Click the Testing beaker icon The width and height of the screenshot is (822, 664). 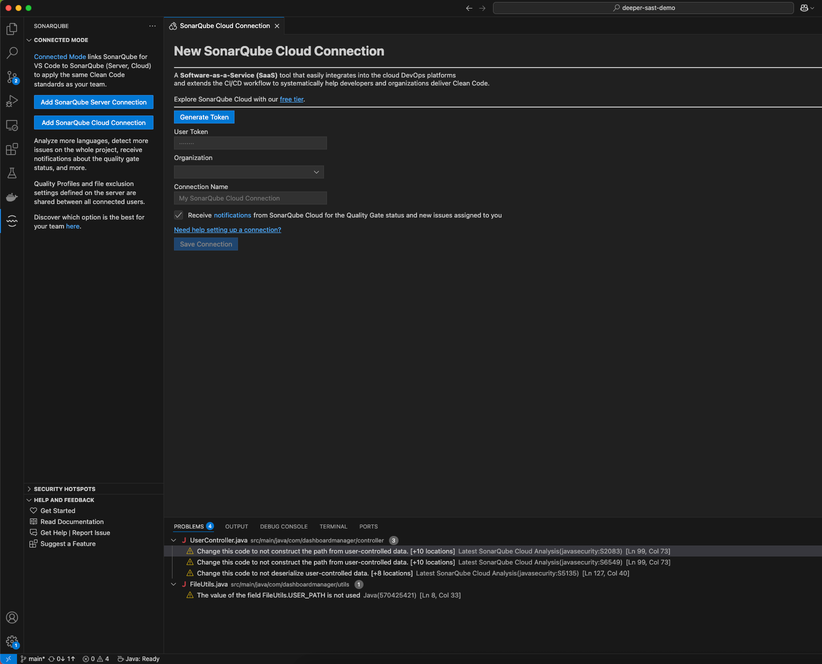click(x=12, y=173)
